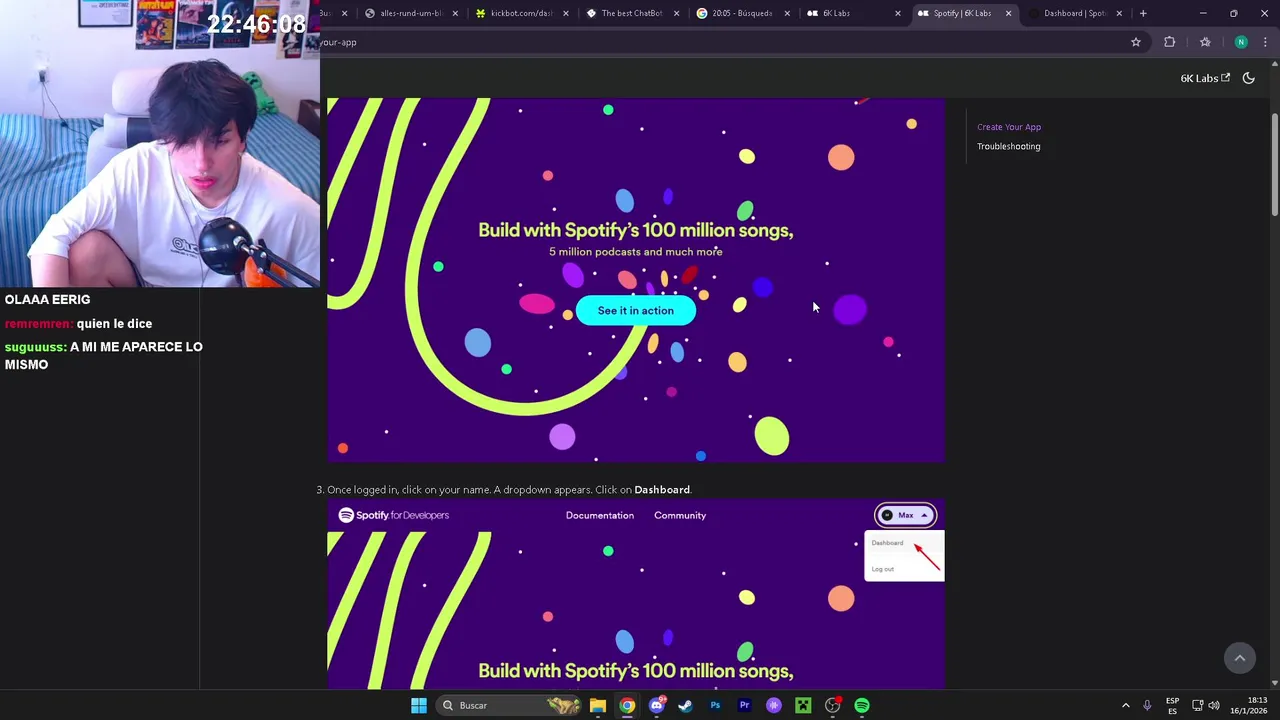Open OBS Studio from the taskbar
Image resolution: width=1280 pixels, height=720 pixels.
click(x=832, y=705)
